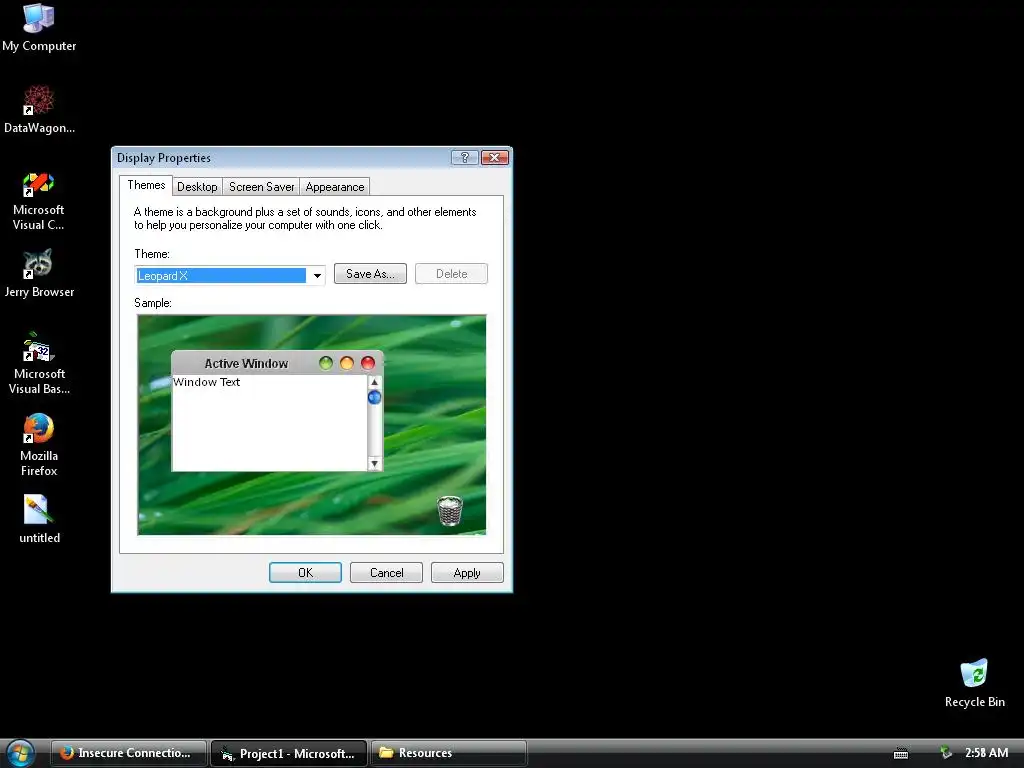Click the Cancel button

click(386, 573)
